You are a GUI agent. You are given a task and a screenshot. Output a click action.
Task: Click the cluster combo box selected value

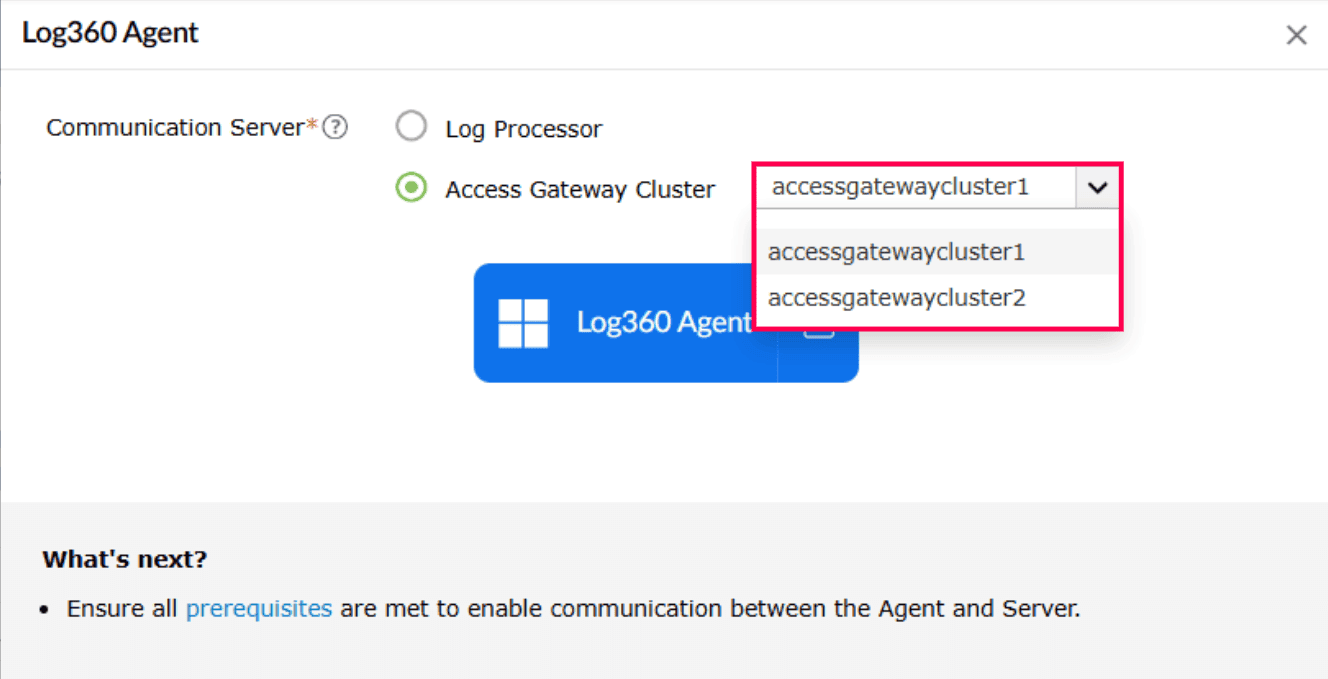915,187
